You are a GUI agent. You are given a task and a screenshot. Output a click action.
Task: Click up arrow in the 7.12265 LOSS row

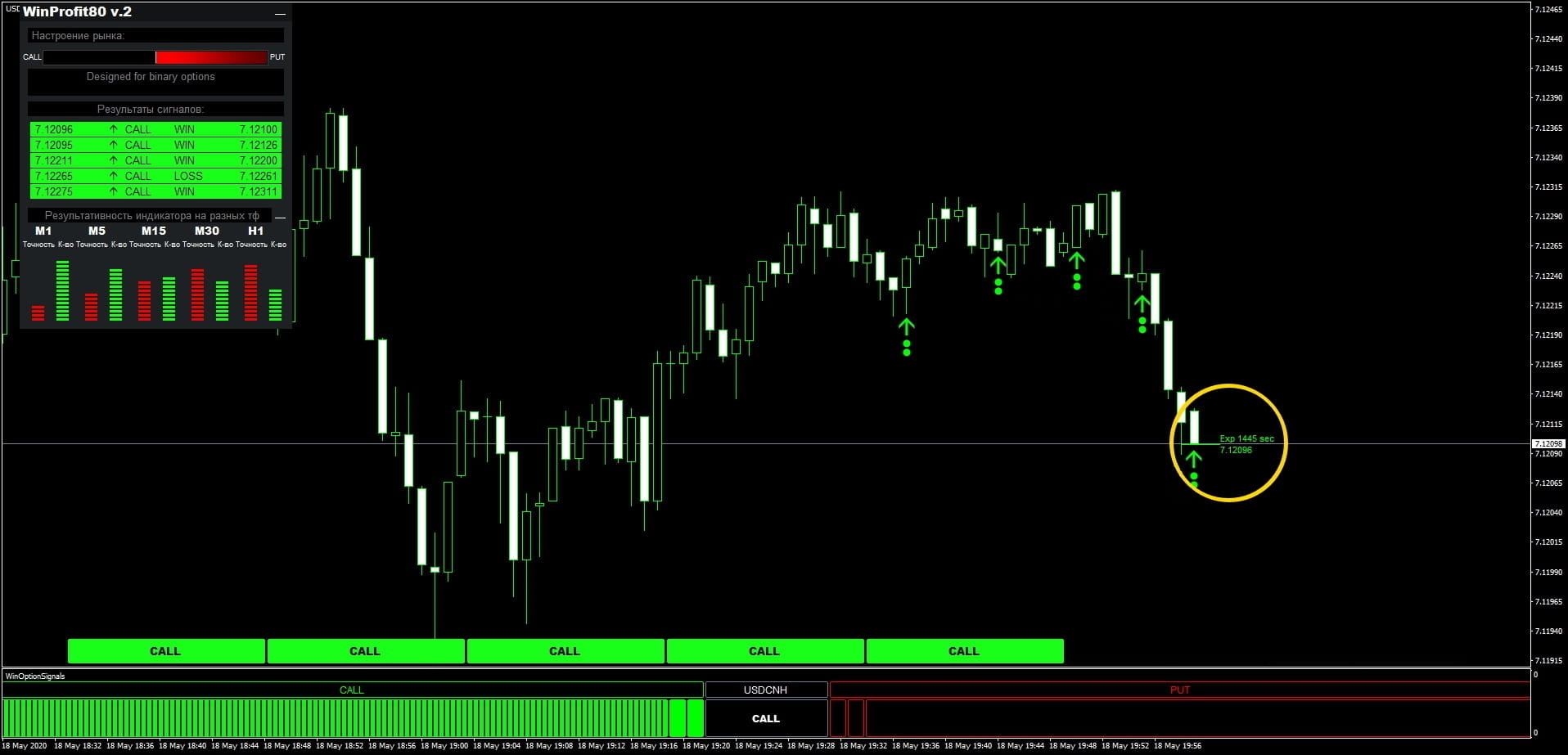pyautogui.click(x=113, y=176)
